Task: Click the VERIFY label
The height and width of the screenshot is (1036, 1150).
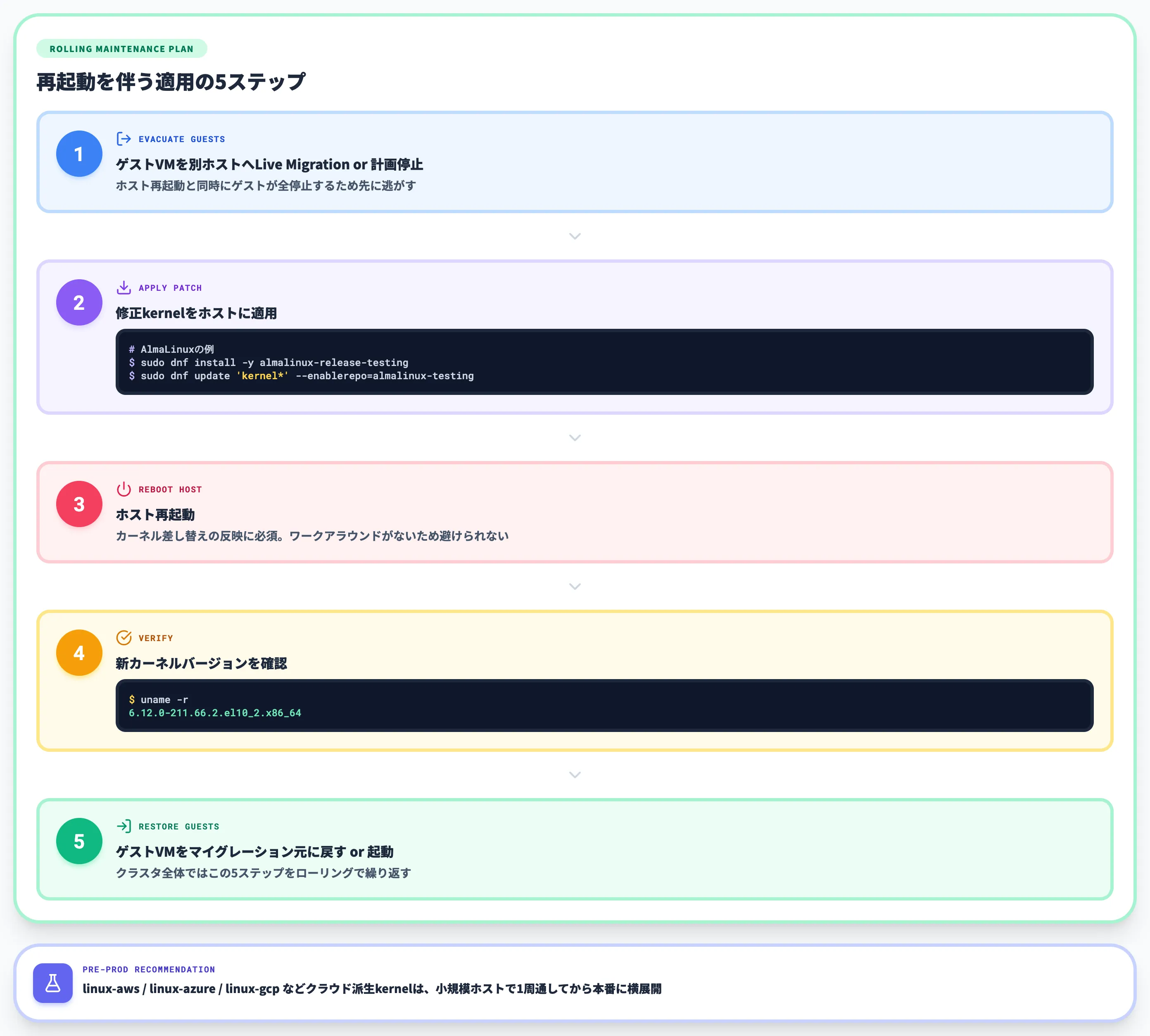Action: pyautogui.click(x=156, y=638)
